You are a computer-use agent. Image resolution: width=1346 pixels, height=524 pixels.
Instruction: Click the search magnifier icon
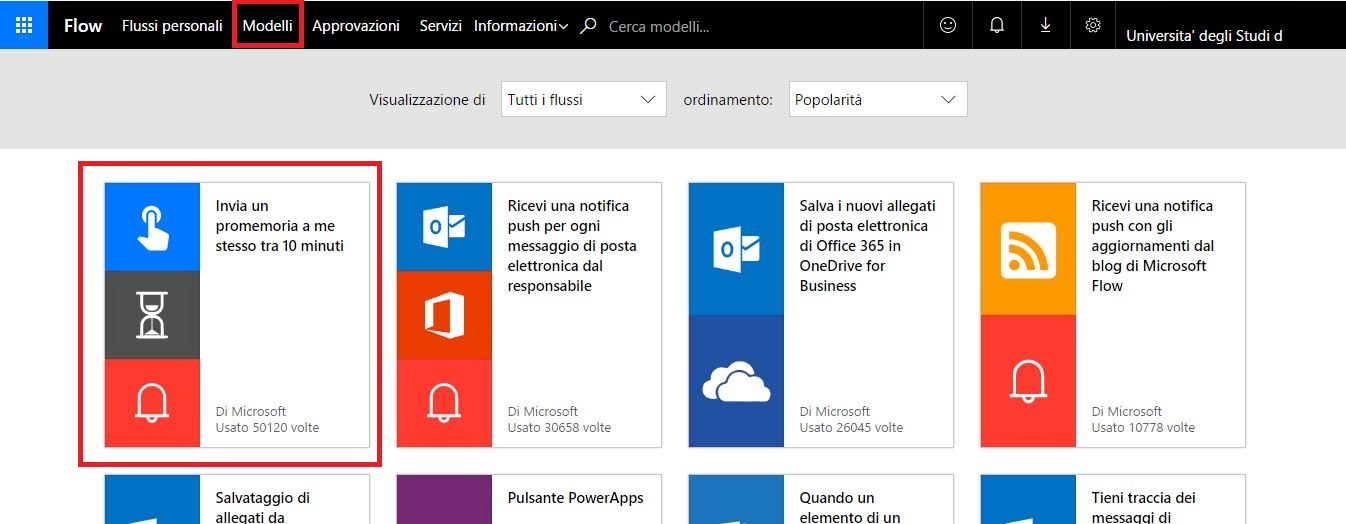(x=590, y=26)
